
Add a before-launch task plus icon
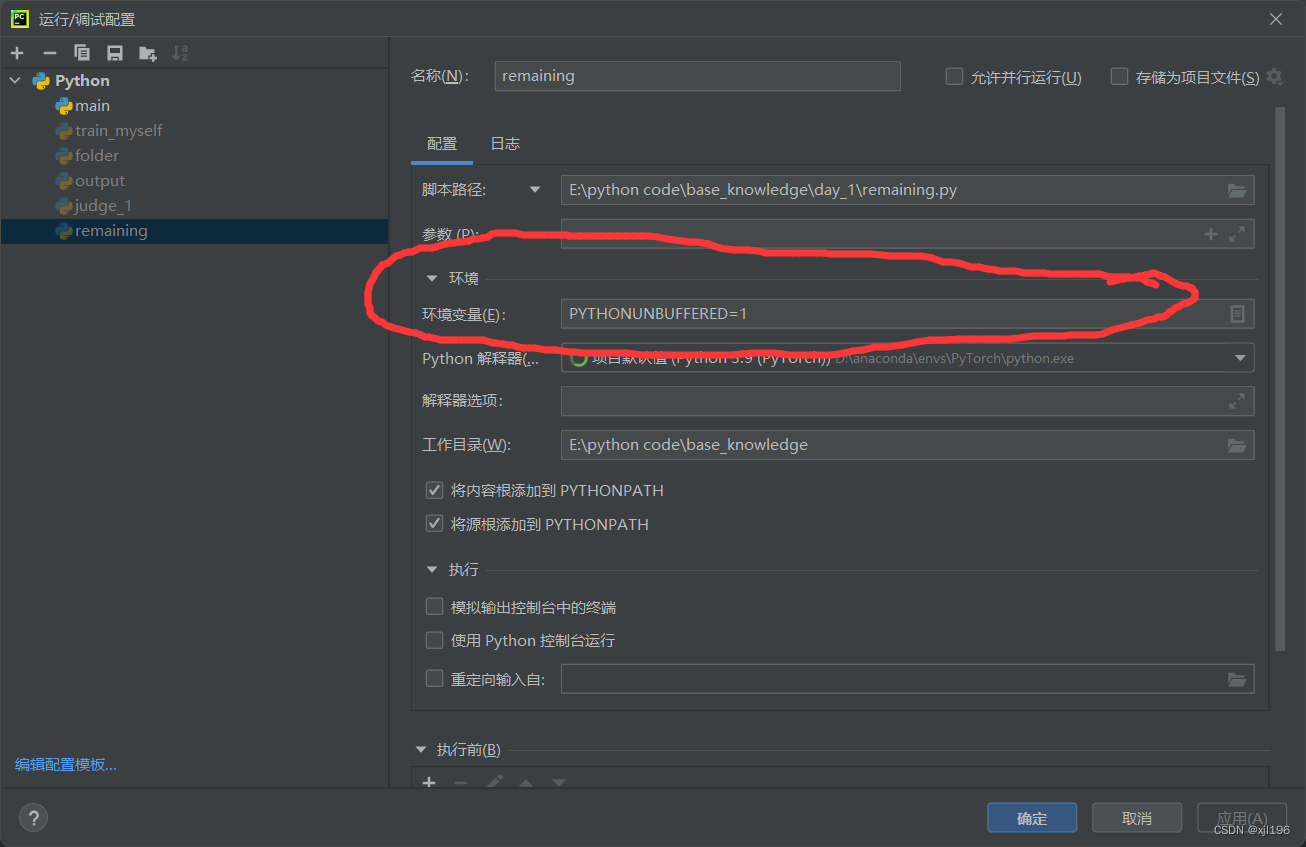point(429,782)
